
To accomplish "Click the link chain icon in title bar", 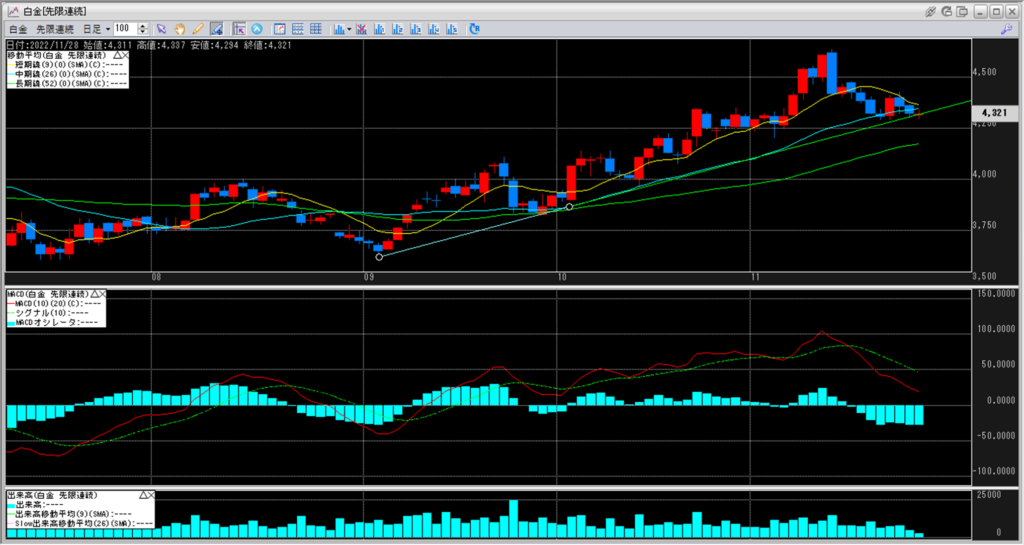I will (x=930, y=11).
